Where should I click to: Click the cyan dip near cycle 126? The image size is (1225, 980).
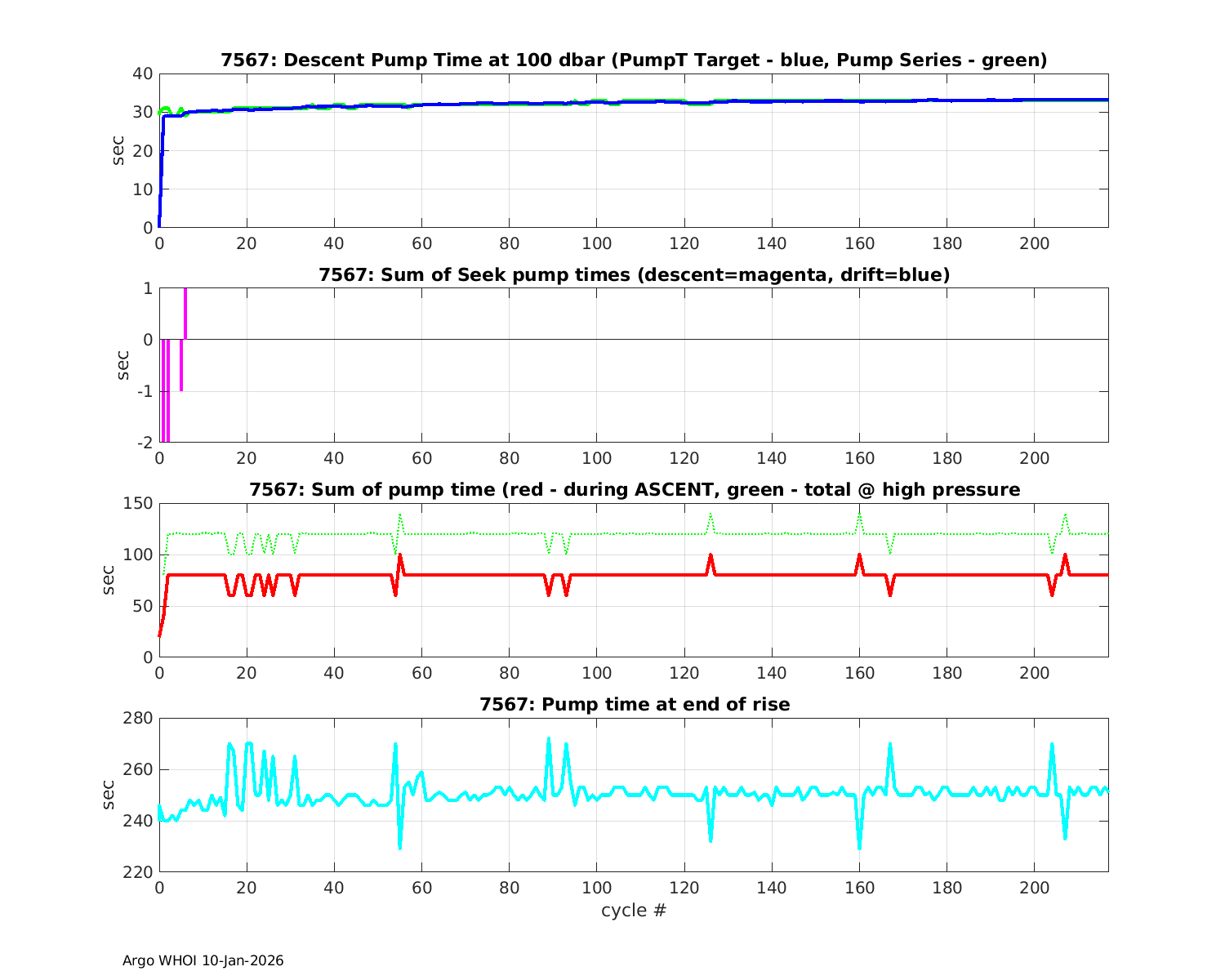point(710,840)
